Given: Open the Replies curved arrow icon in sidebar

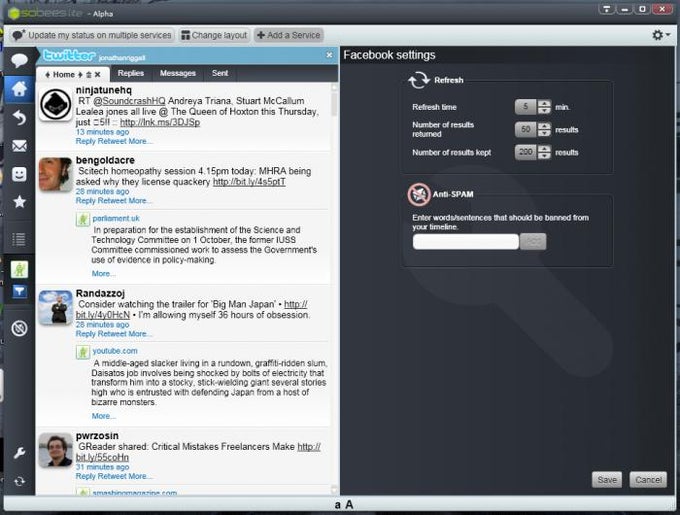Looking at the screenshot, I should (x=19, y=117).
